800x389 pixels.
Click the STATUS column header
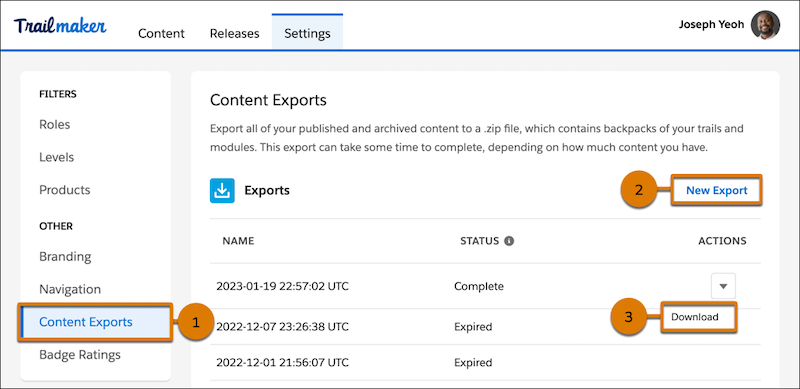coord(480,241)
